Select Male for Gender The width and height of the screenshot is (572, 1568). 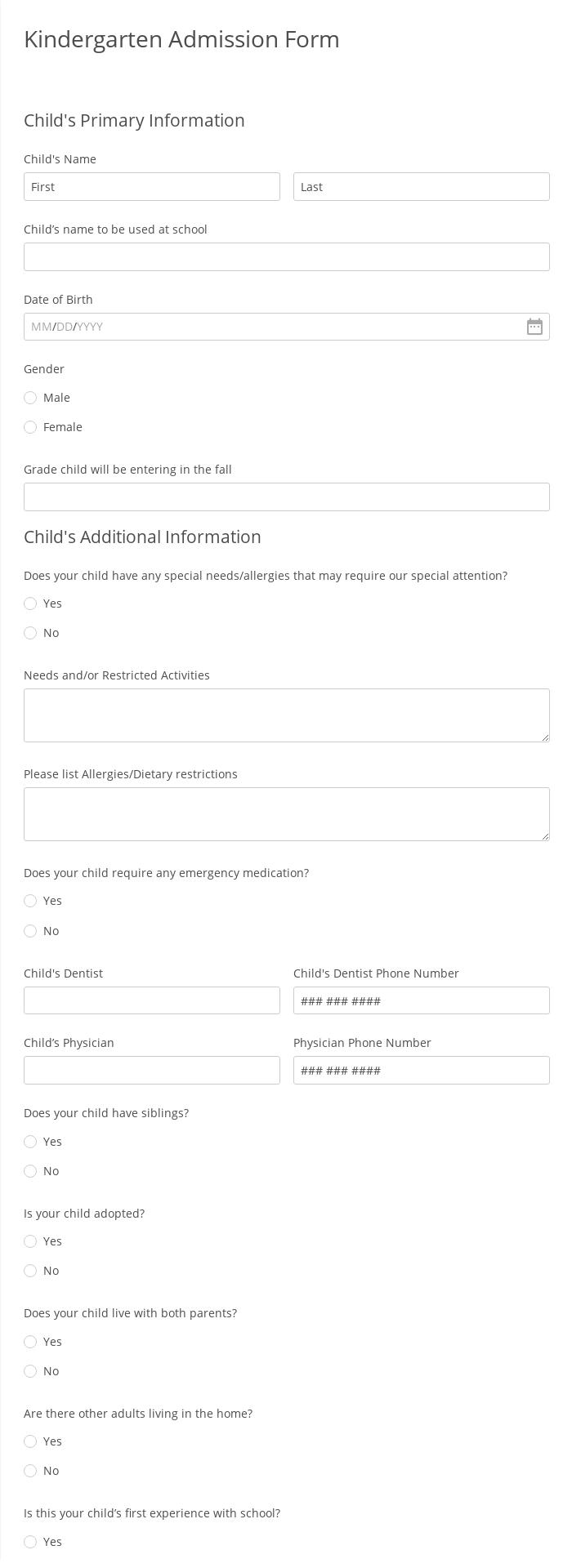tap(30, 398)
